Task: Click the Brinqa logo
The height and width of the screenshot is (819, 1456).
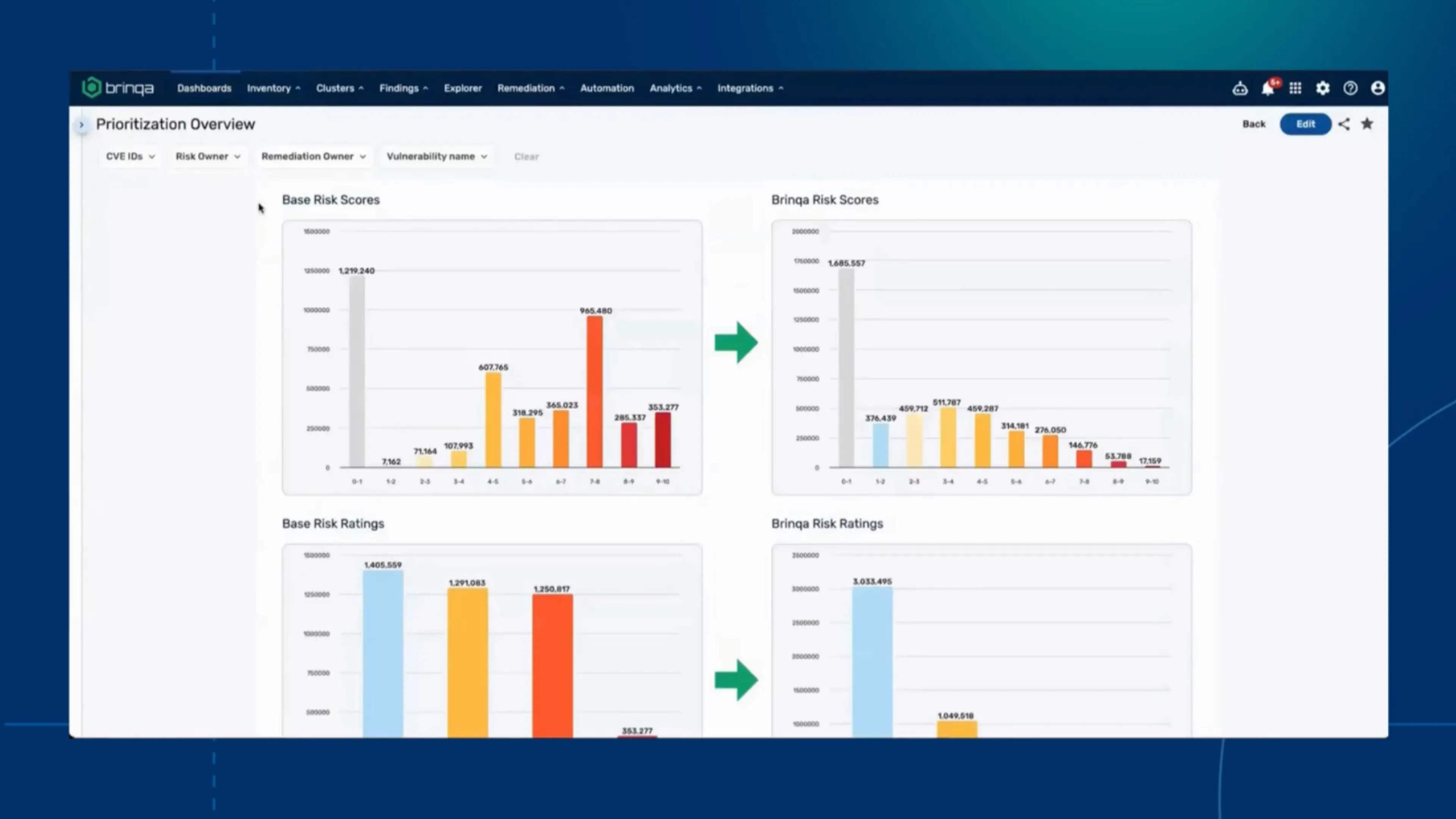Action: click(118, 88)
